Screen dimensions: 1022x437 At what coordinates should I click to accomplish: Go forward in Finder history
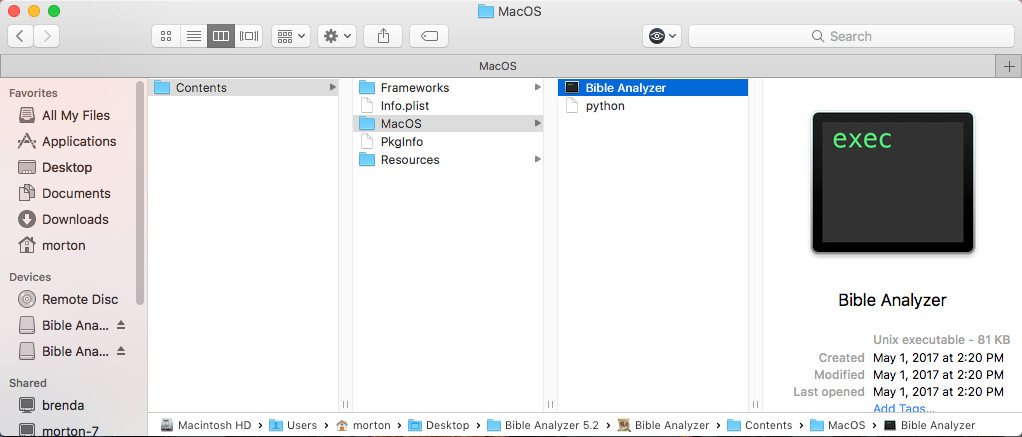(x=46, y=36)
